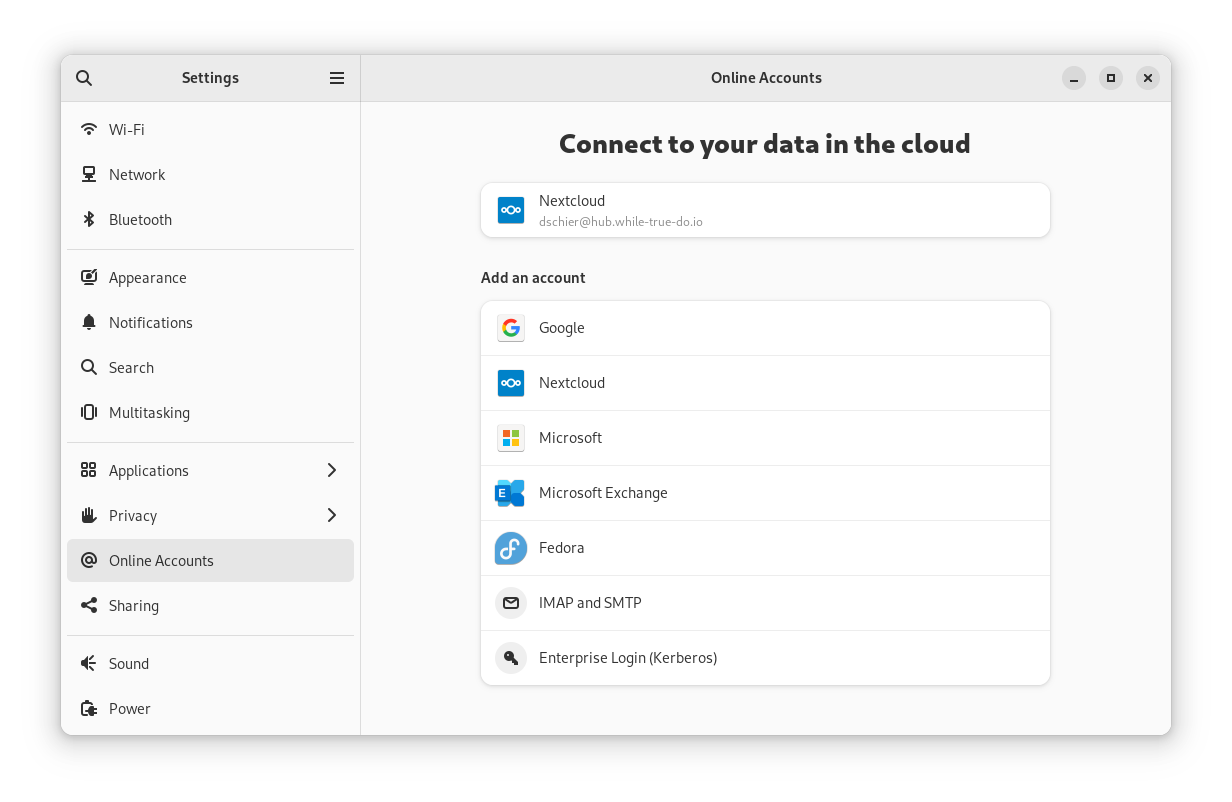Maximize the Settings window
Screen dimensions: 1232x802
pyautogui.click(x=1111, y=78)
